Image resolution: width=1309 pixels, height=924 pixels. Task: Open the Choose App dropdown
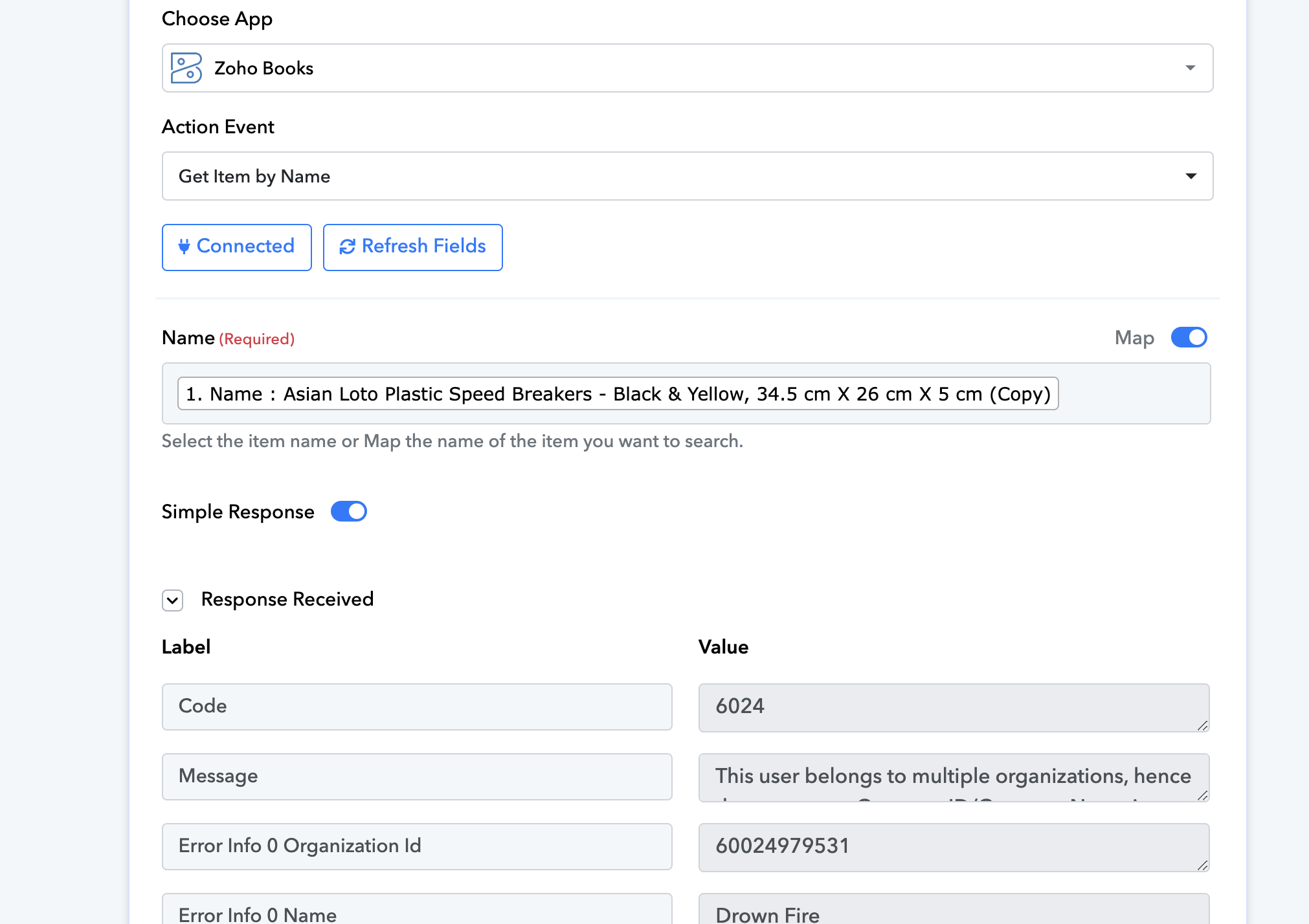pos(687,68)
